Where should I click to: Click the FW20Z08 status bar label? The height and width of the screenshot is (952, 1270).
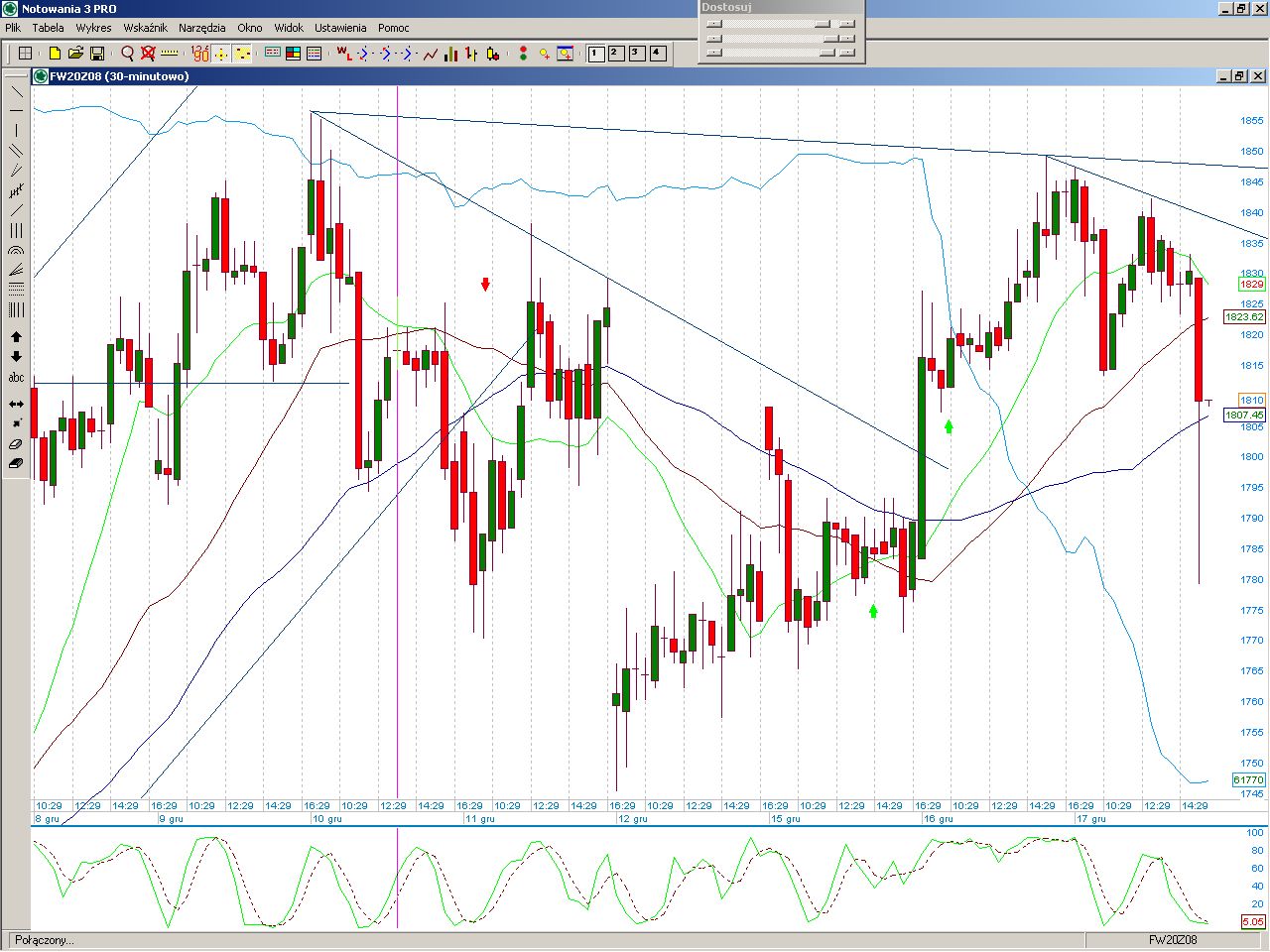1173,940
